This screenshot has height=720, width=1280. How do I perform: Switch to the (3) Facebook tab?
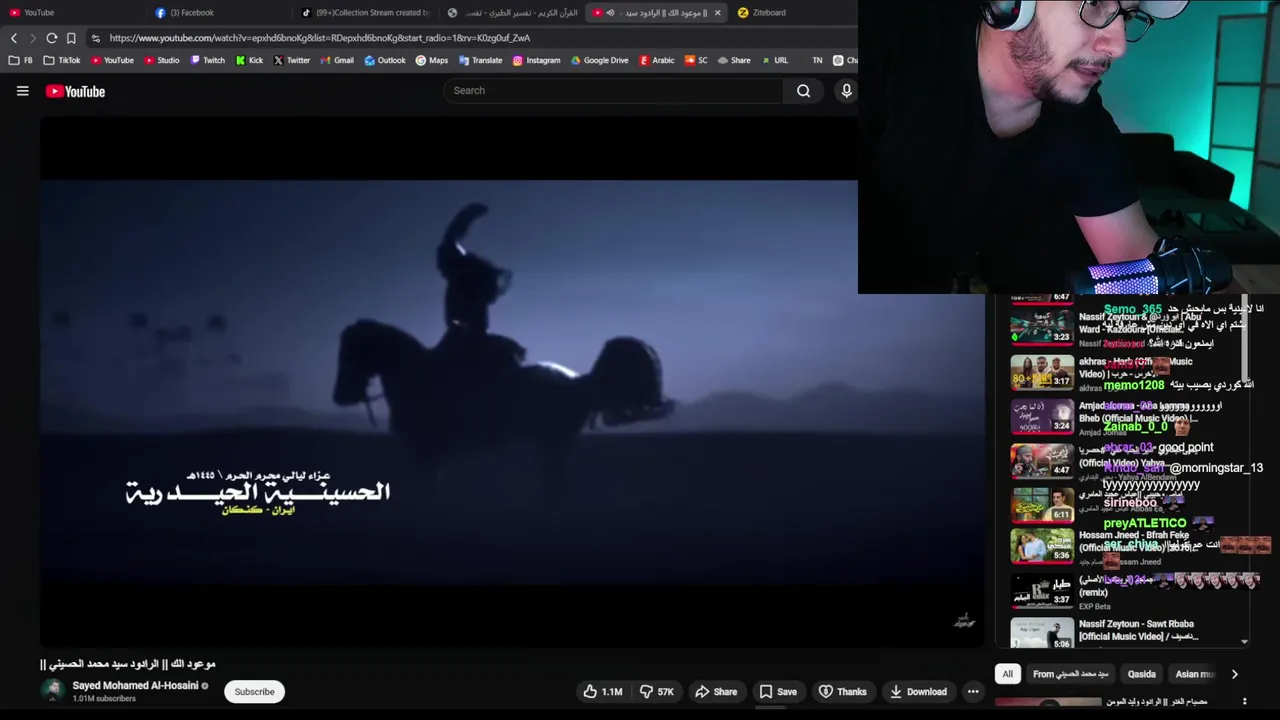pos(220,13)
